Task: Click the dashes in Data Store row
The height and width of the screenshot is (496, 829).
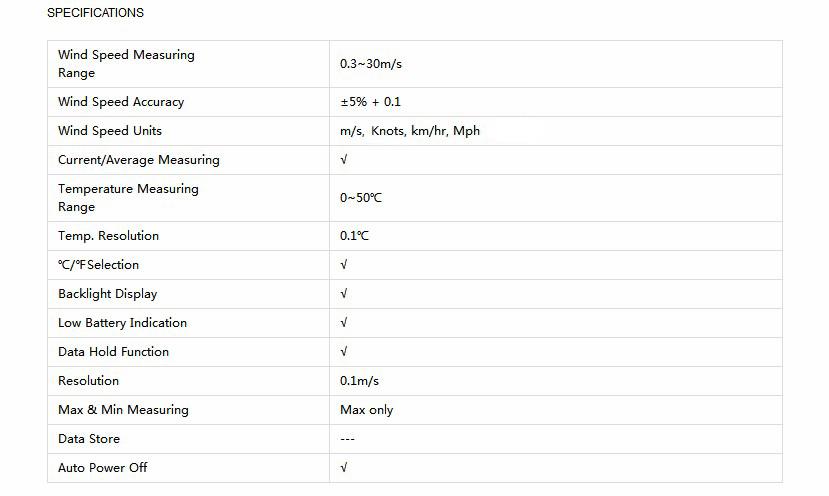Action: [347, 439]
